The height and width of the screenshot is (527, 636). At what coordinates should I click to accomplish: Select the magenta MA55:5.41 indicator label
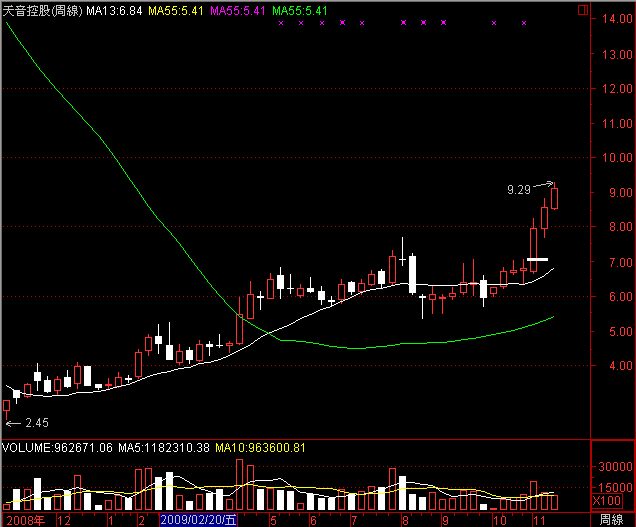point(238,11)
